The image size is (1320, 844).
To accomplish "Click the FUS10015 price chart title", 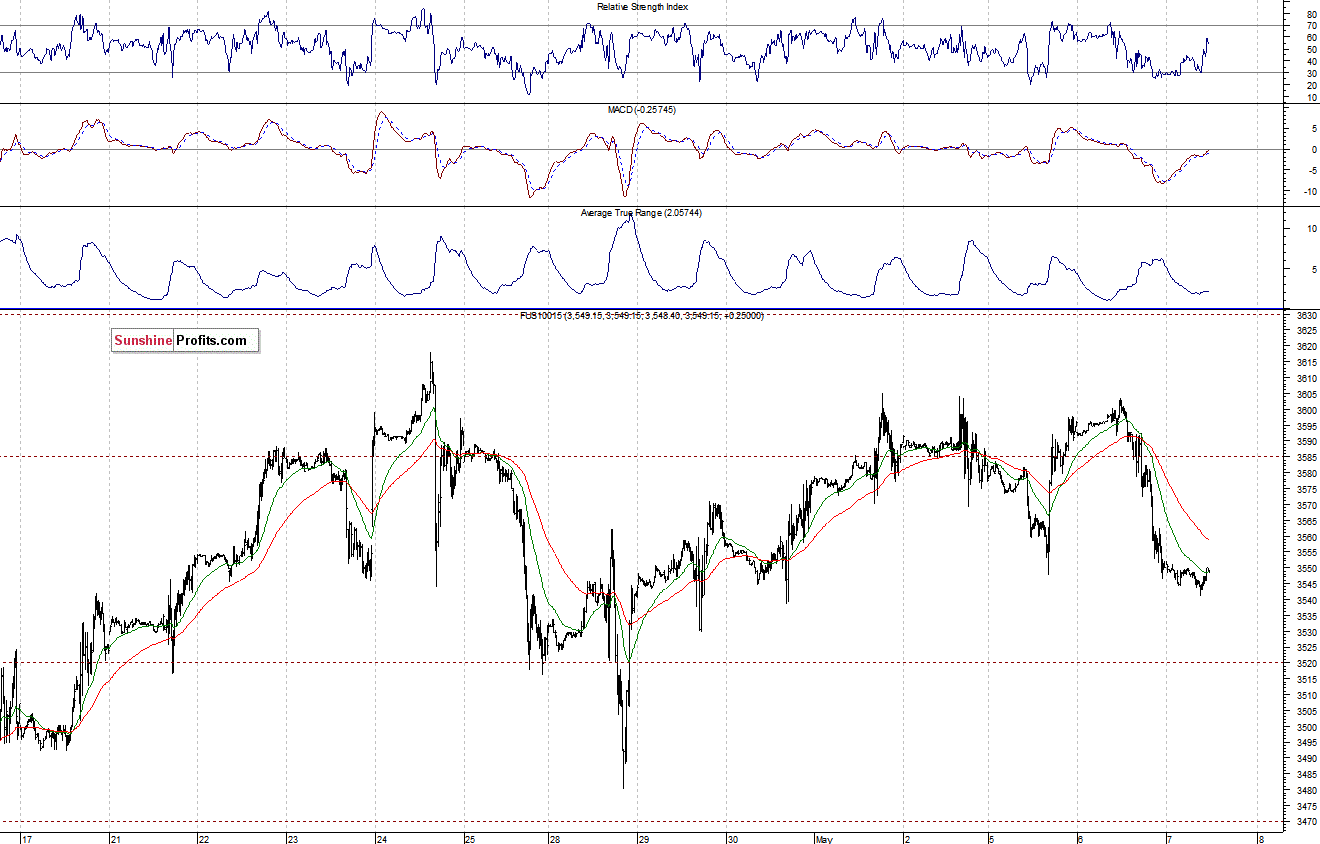I will pyautogui.click(x=641, y=316).
